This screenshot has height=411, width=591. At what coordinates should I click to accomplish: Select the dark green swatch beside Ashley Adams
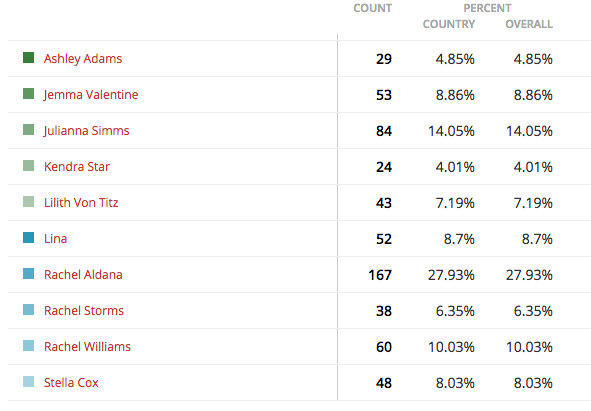point(29,58)
